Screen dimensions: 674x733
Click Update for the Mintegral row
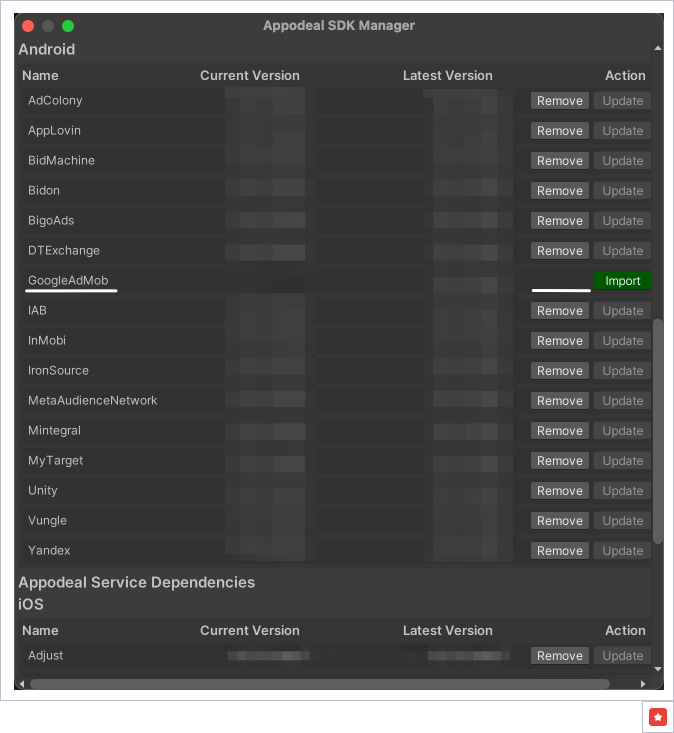tap(622, 431)
